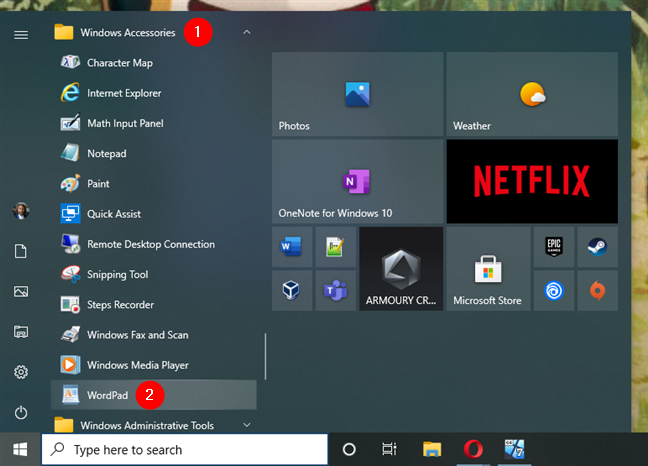The width and height of the screenshot is (648, 466).
Task: Launch Epic Games tile
Action: click(x=554, y=247)
